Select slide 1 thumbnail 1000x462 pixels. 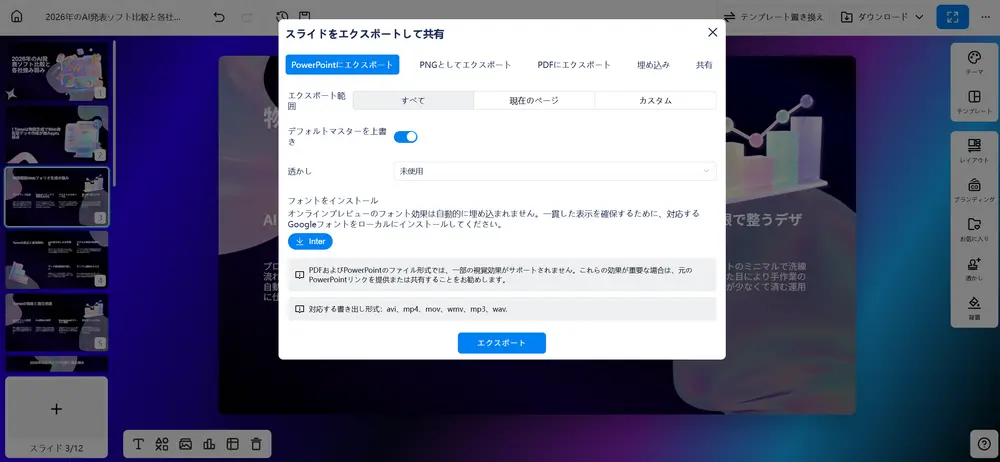point(57,71)
